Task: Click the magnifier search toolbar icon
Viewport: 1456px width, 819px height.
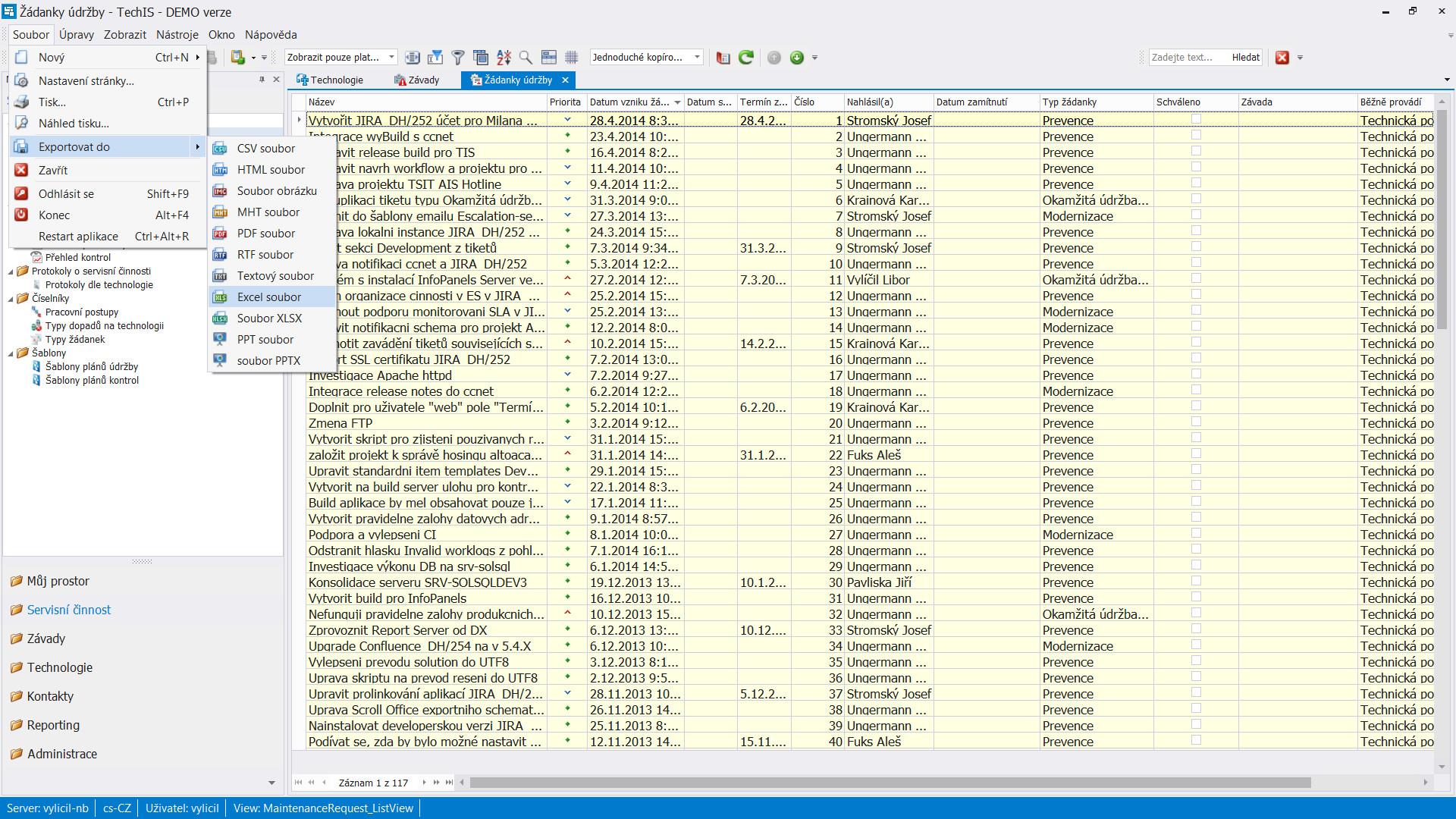Action: (x=526, y=57)
